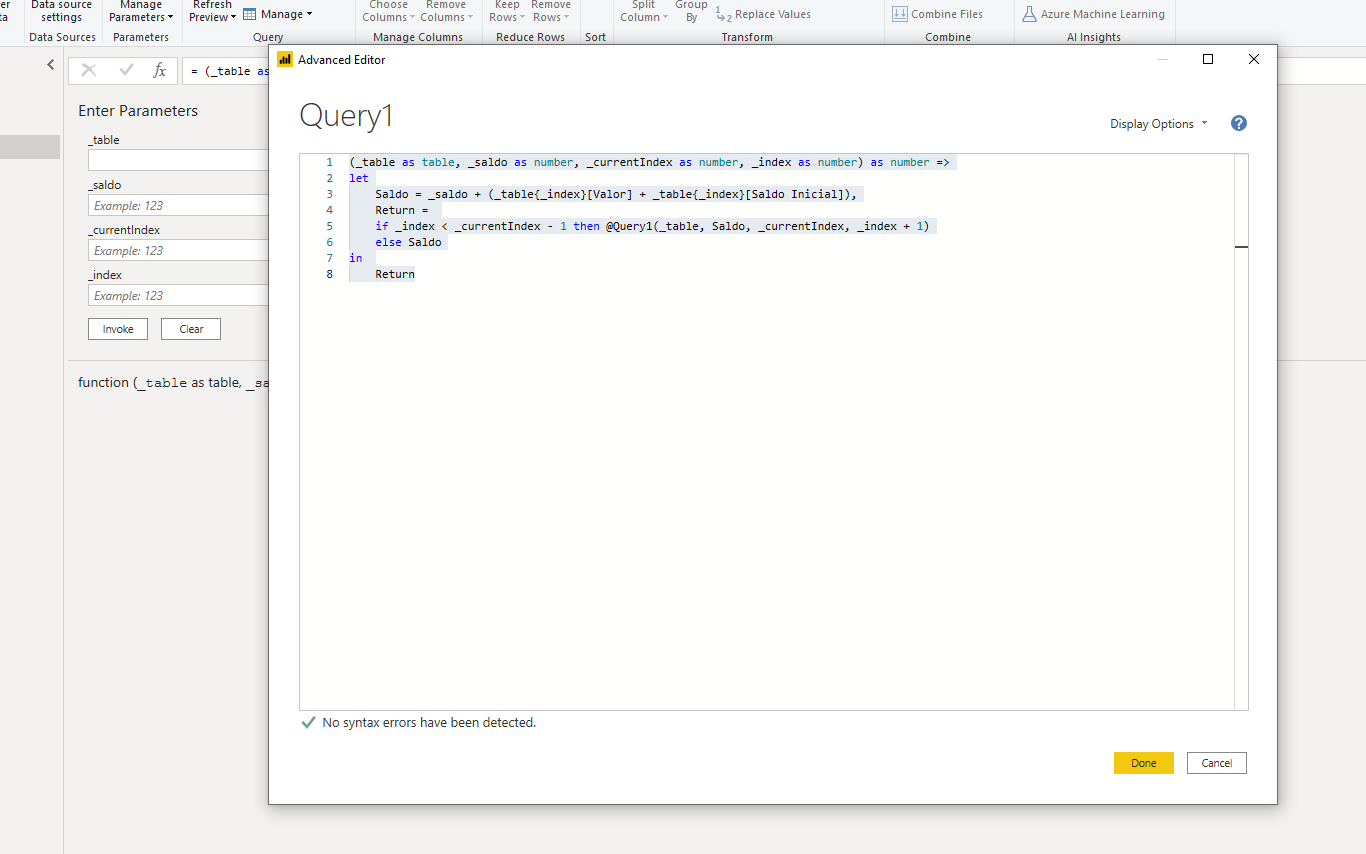Focus the _index parameter field
Viewport: 1366px width, 854px height.
pyautogui.click(x=178, y=295)
